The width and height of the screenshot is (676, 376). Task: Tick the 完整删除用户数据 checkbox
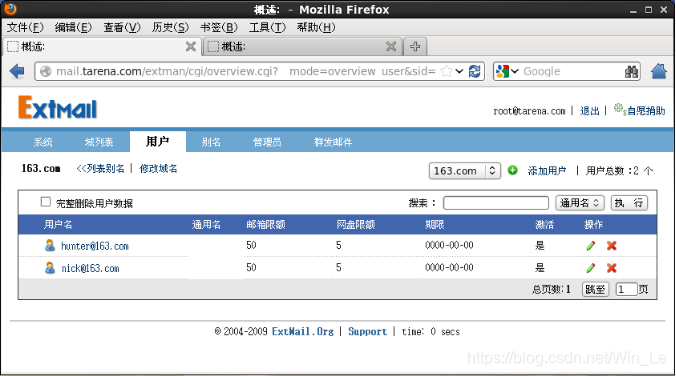(45, 202)
